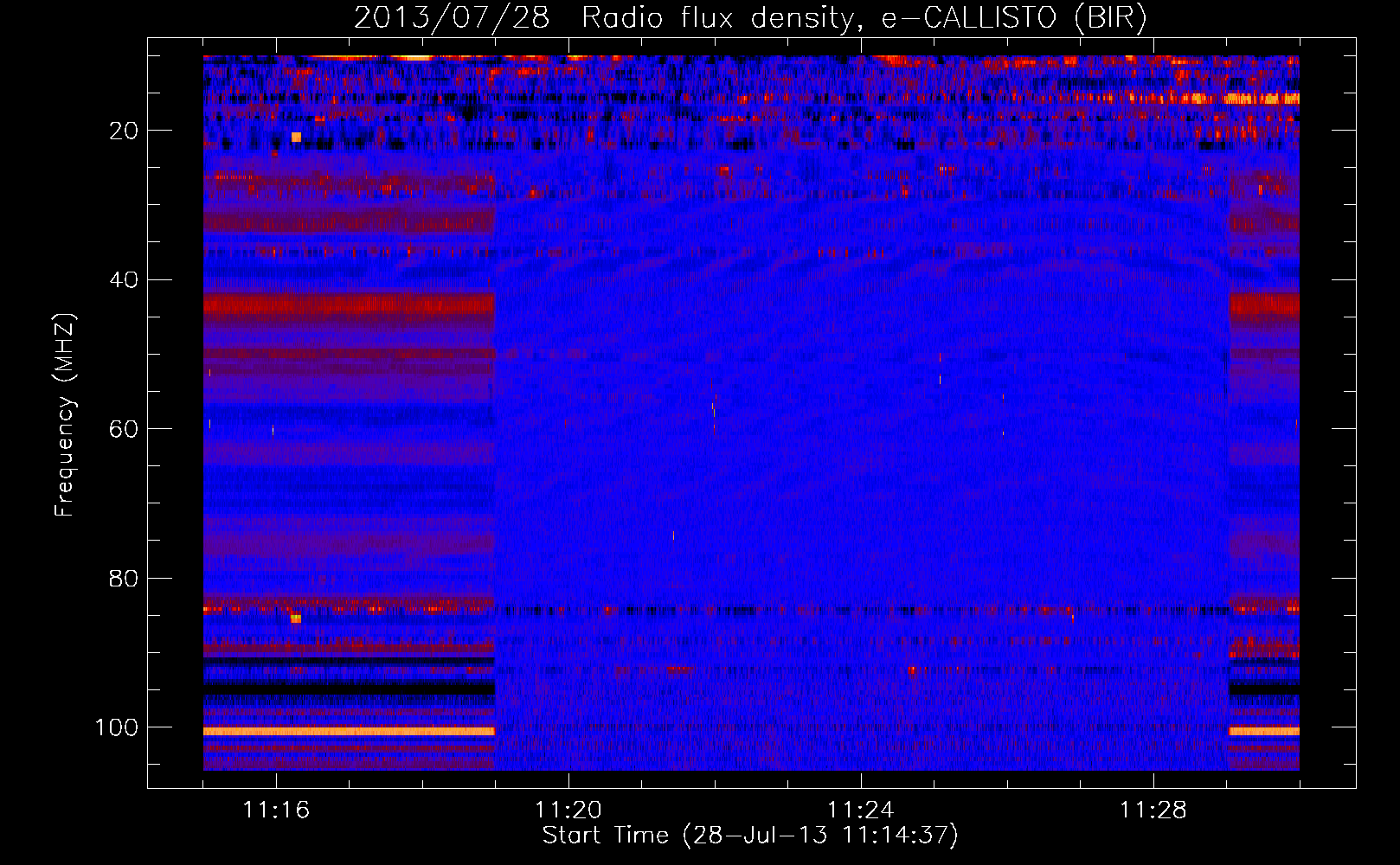The height and width of the screenshot is (865, 1400).
Task: Click the '100' frequency tick label
Action: point(117,727)
